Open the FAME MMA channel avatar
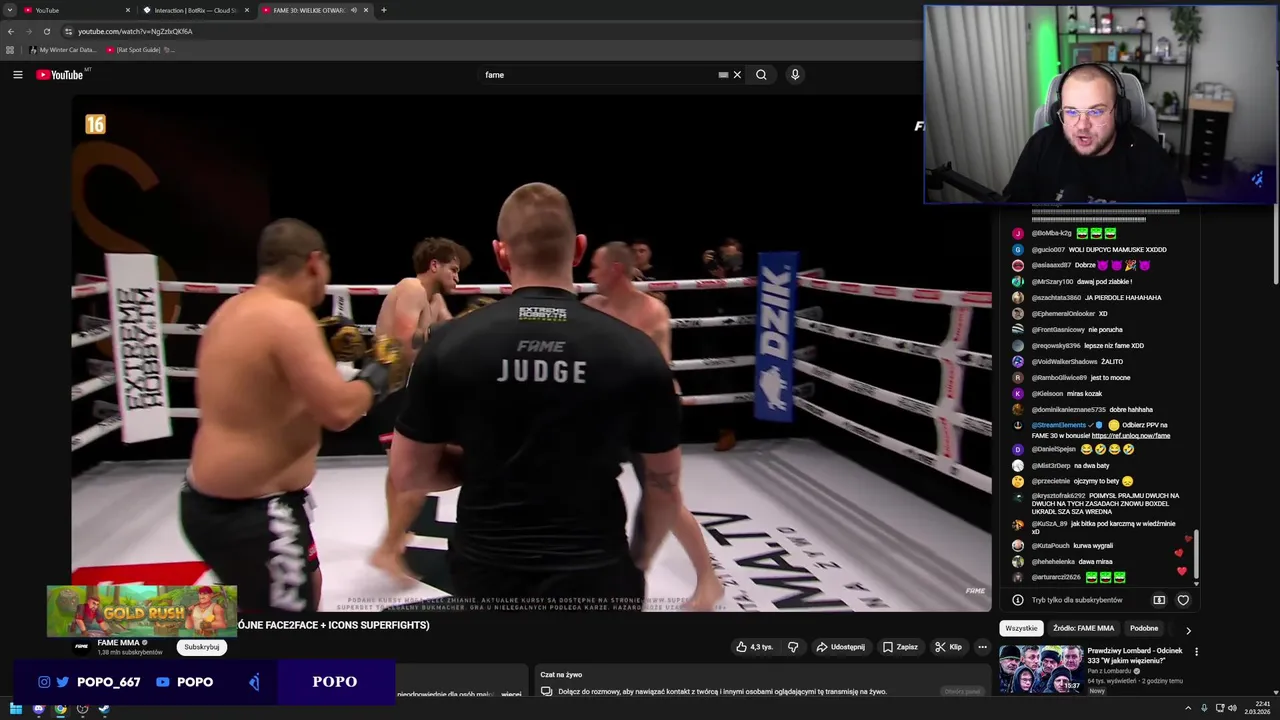The image size is (1280, 720). [x=82, y=646]
